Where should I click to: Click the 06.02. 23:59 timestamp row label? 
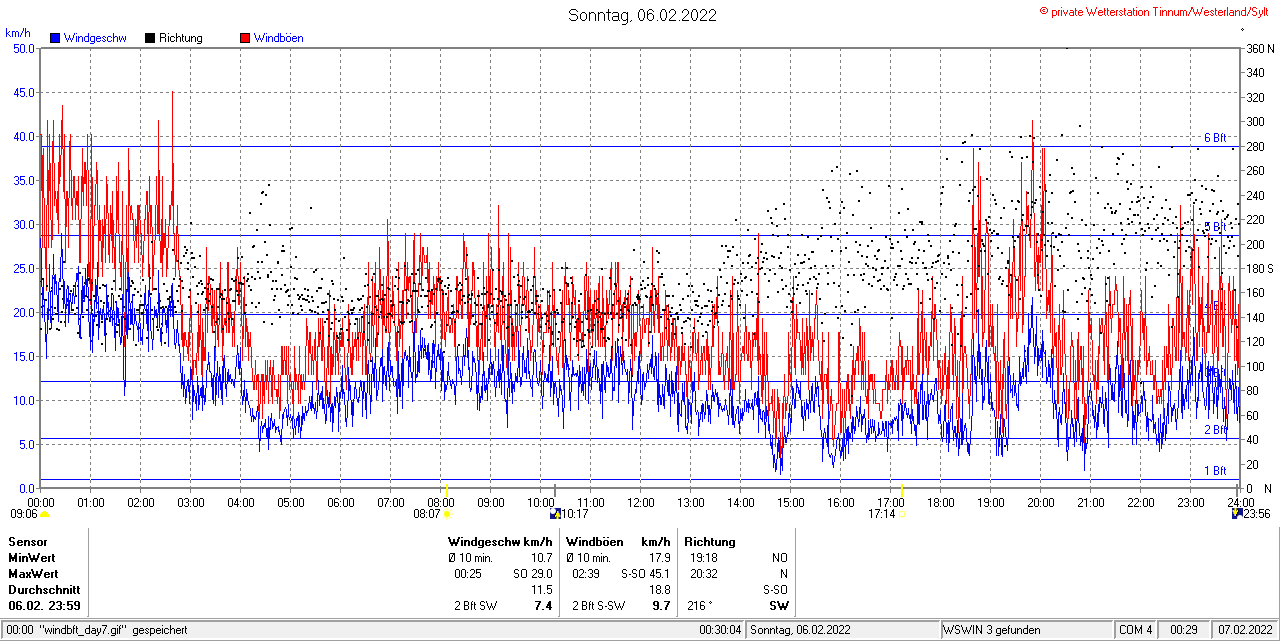(44, 606)
